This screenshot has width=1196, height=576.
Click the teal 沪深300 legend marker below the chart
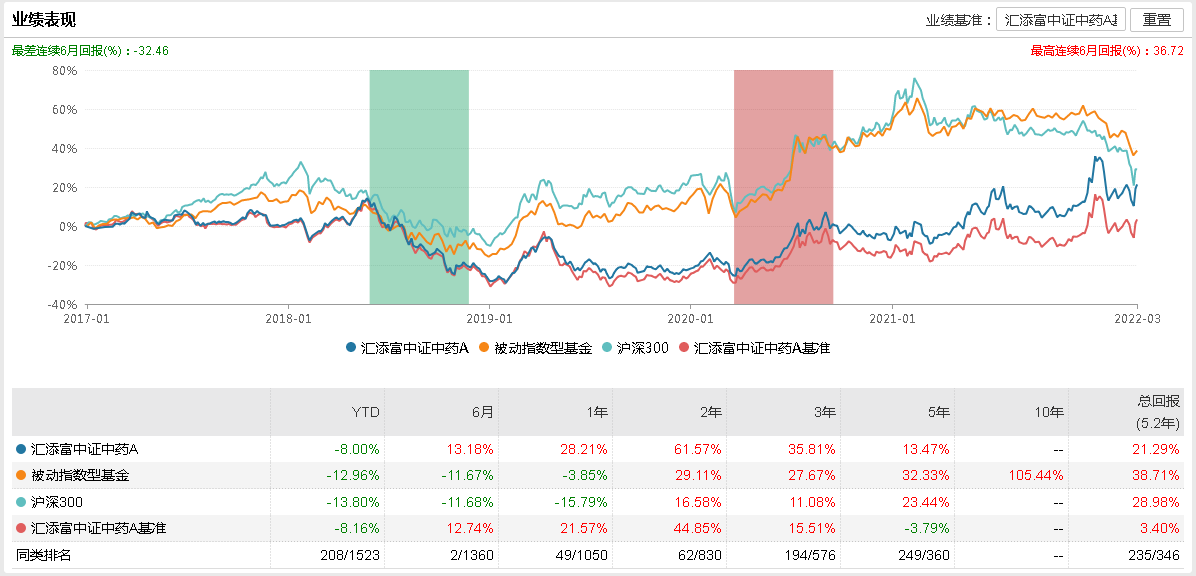pyautogui.click(x=609, y=348)
